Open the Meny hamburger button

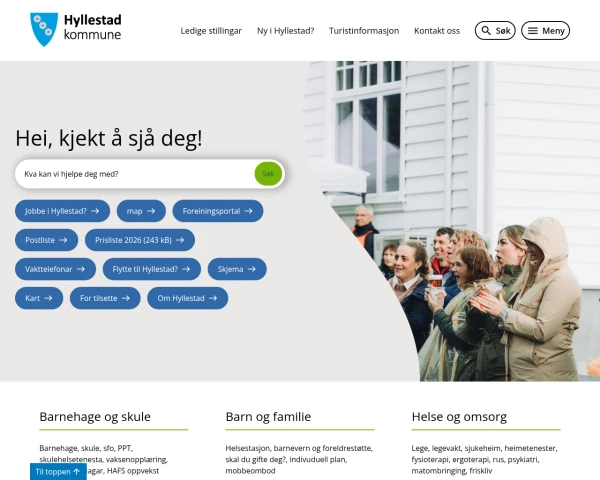[545, 31]
